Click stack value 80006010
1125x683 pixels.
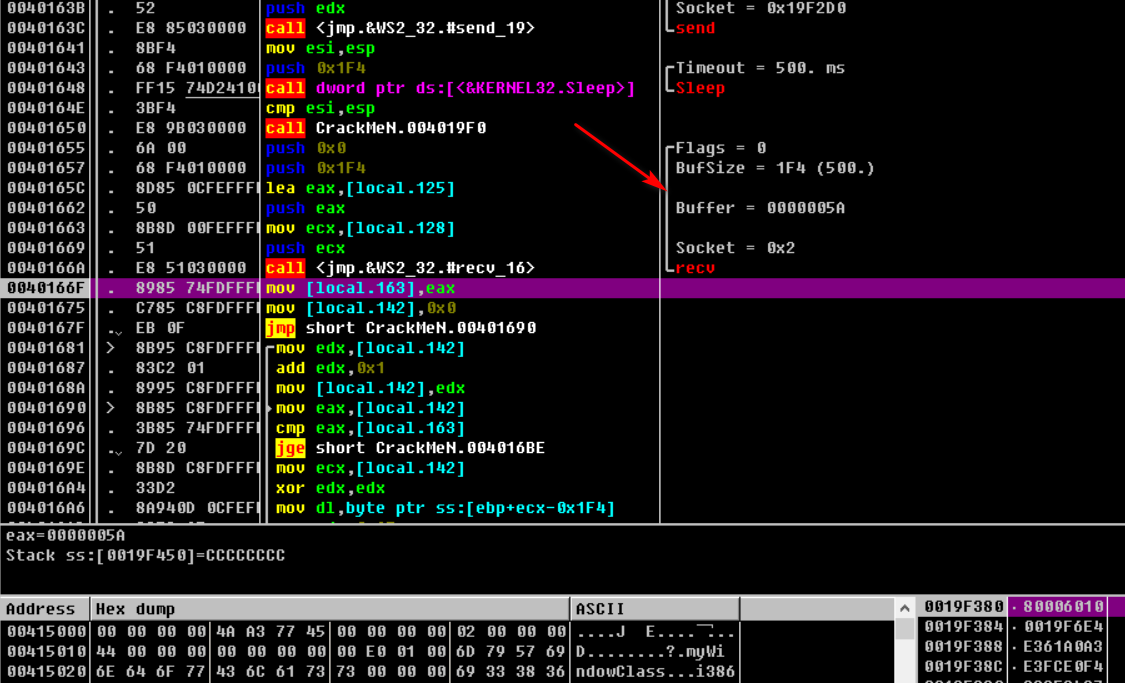coord(1063,607)
